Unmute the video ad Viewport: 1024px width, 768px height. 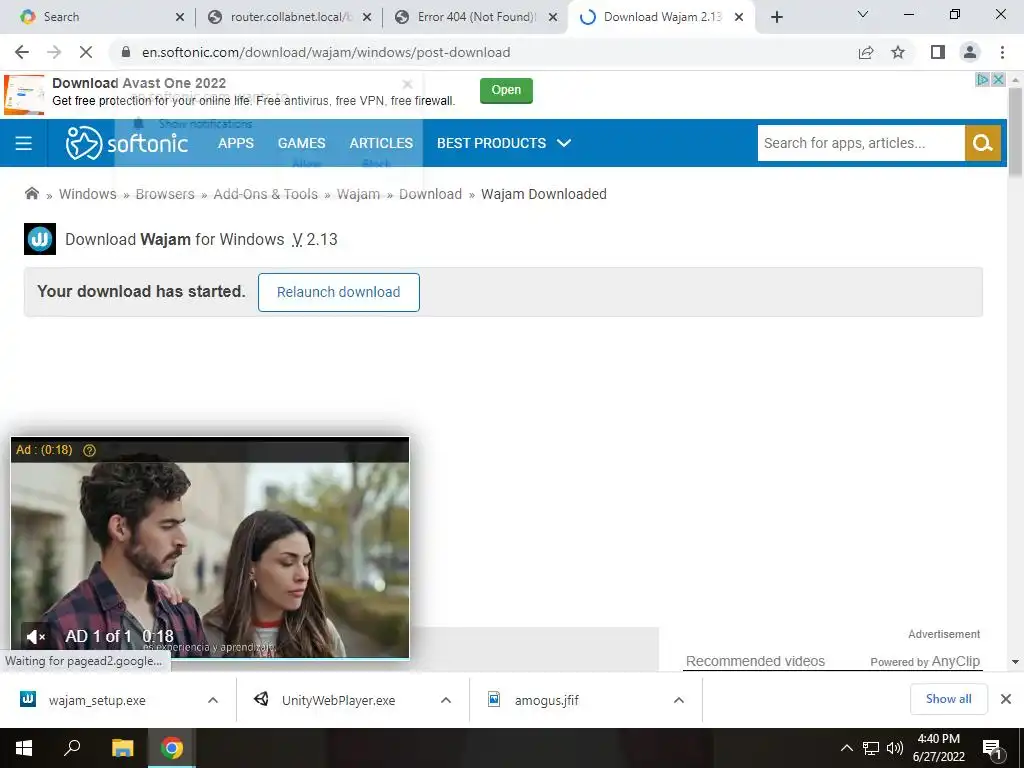(x=35, y=636)
